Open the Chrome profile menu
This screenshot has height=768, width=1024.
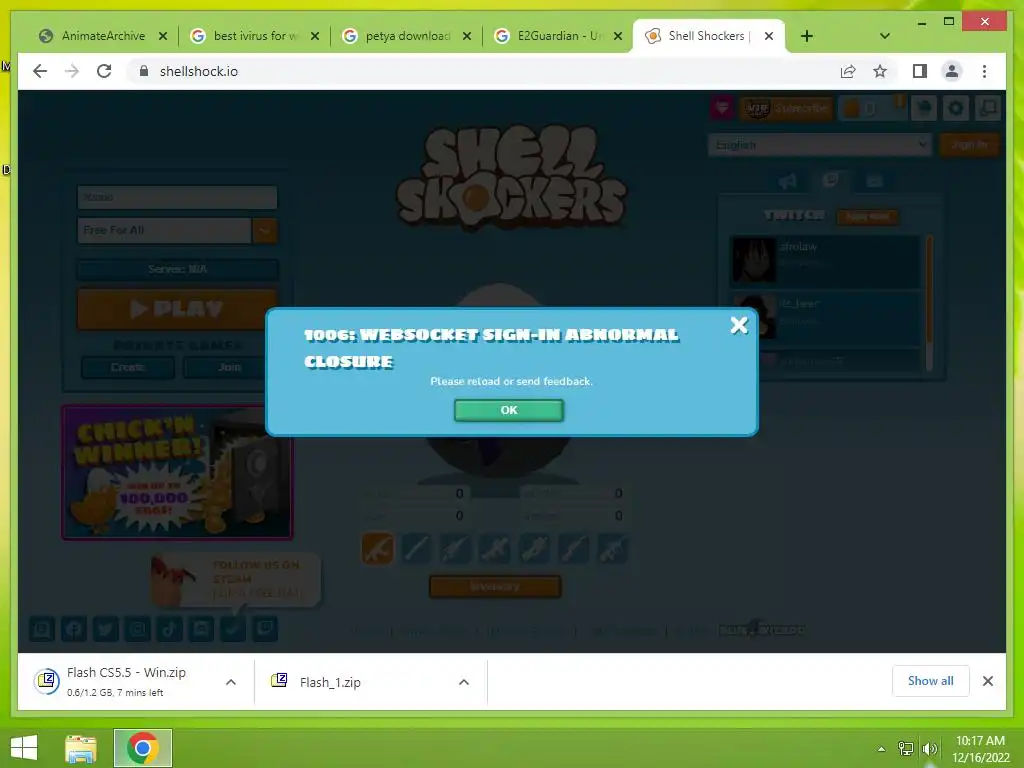pos(952,71)
